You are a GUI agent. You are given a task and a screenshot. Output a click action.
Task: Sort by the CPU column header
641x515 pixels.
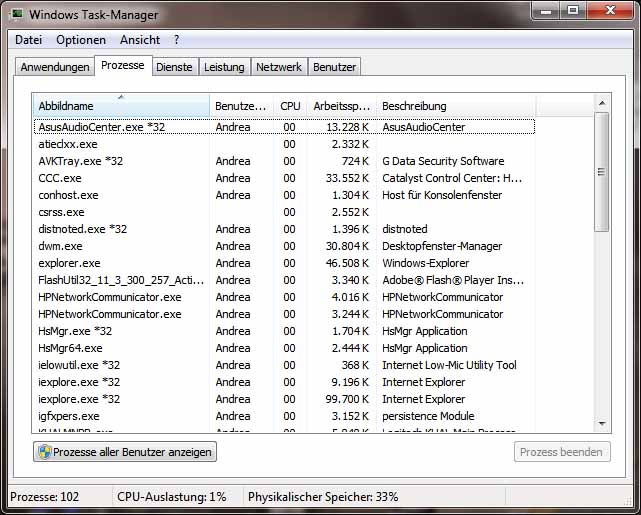[x=290, y=106]
